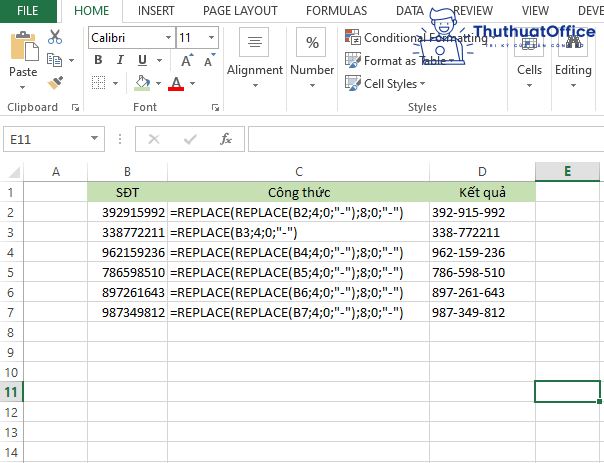
Task: Open Font dialog launcher
Action: 215,107
